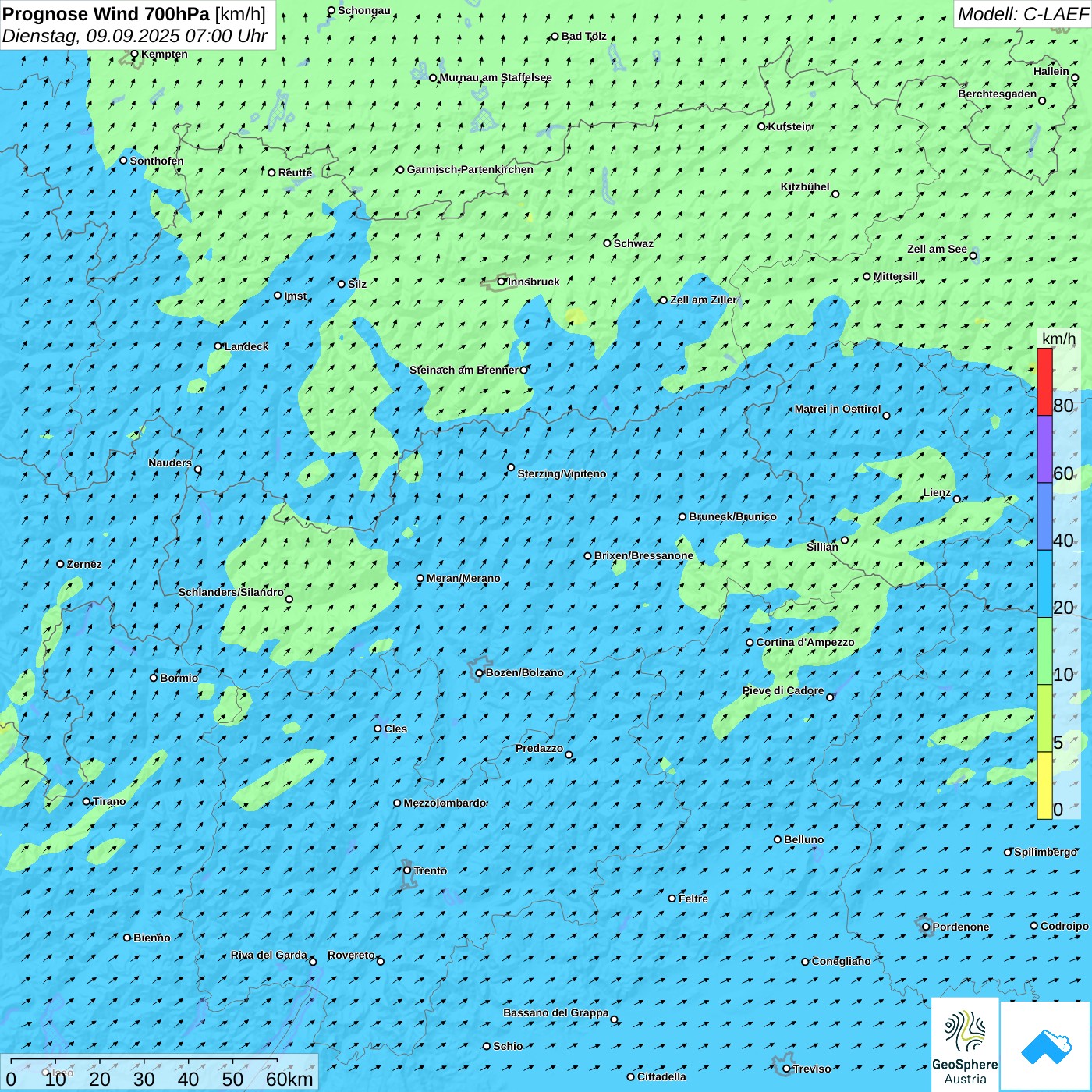1092x1092 pixels.
Task: Click the Landeck city label
Action: click(246, 346)
